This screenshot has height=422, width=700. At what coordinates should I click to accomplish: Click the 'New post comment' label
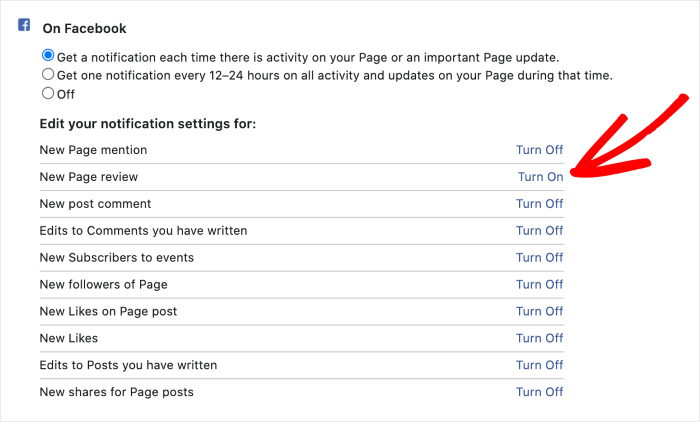coord(96,204)
